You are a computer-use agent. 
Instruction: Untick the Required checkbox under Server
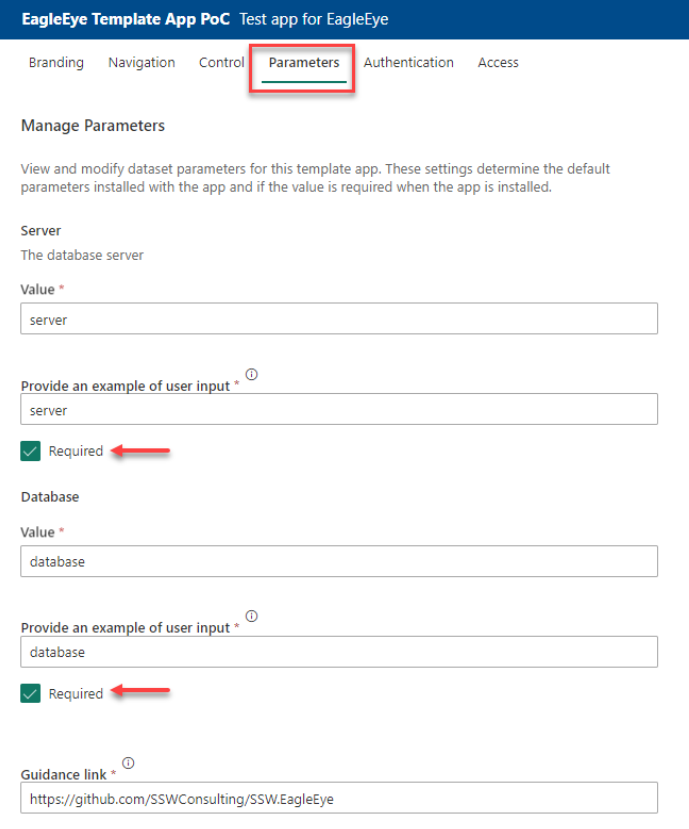(30, 451)
